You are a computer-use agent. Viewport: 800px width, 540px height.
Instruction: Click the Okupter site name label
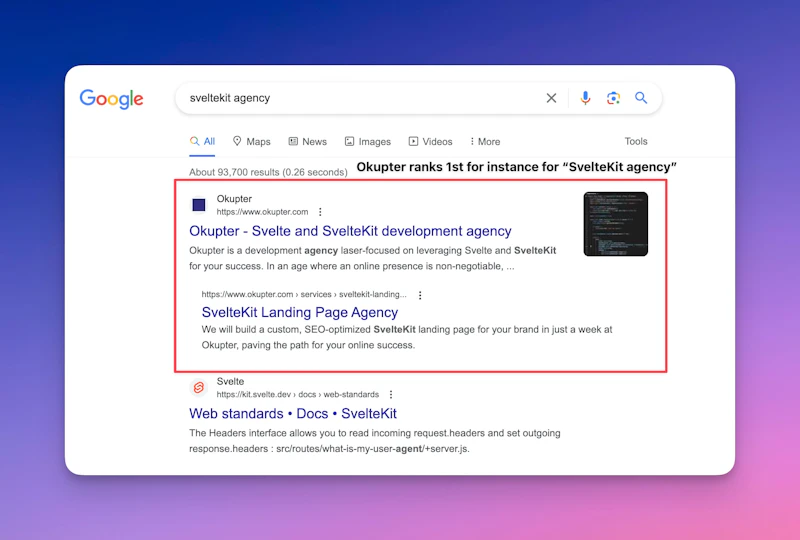[234, 199]
